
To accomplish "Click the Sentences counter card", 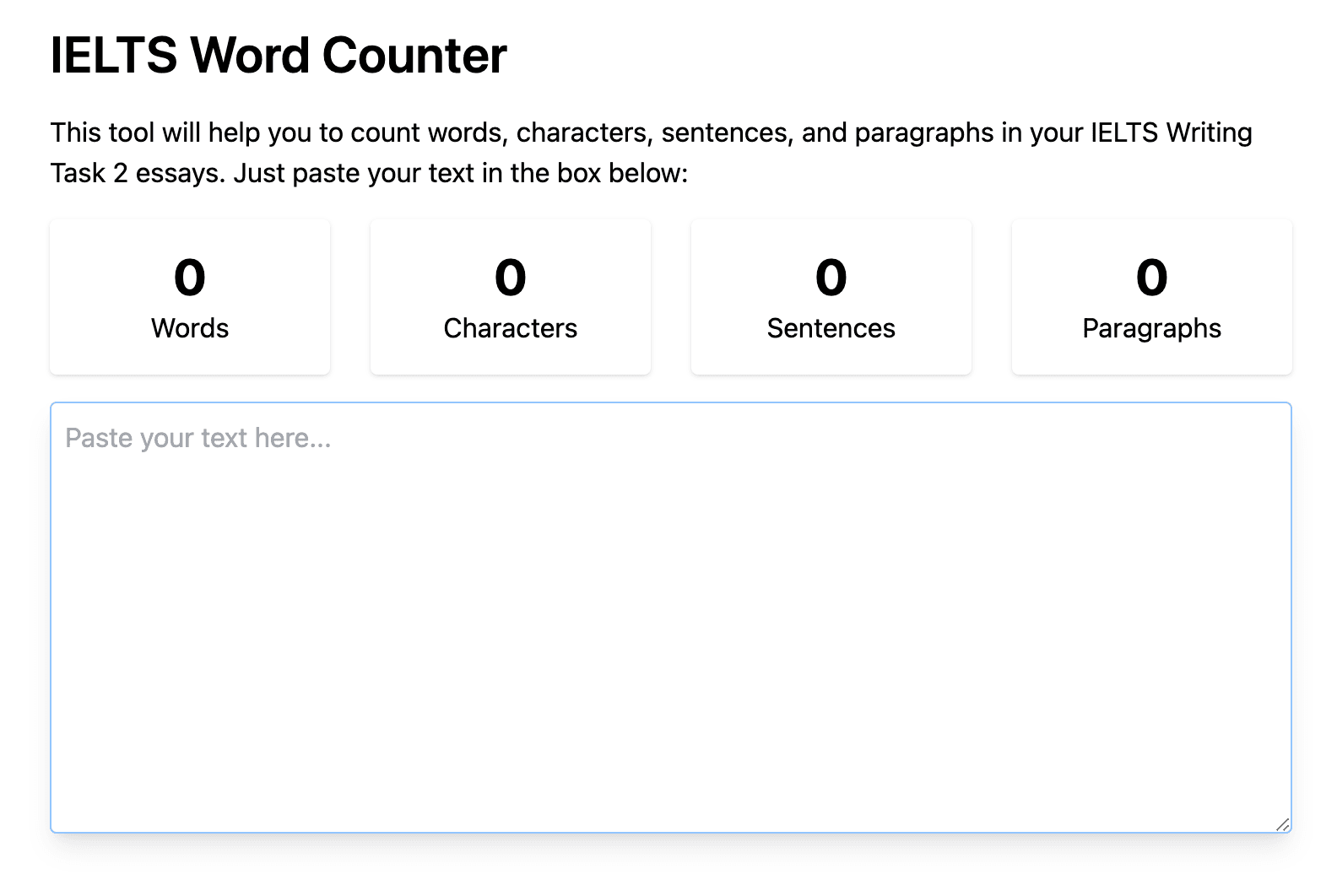I will 831,297.
